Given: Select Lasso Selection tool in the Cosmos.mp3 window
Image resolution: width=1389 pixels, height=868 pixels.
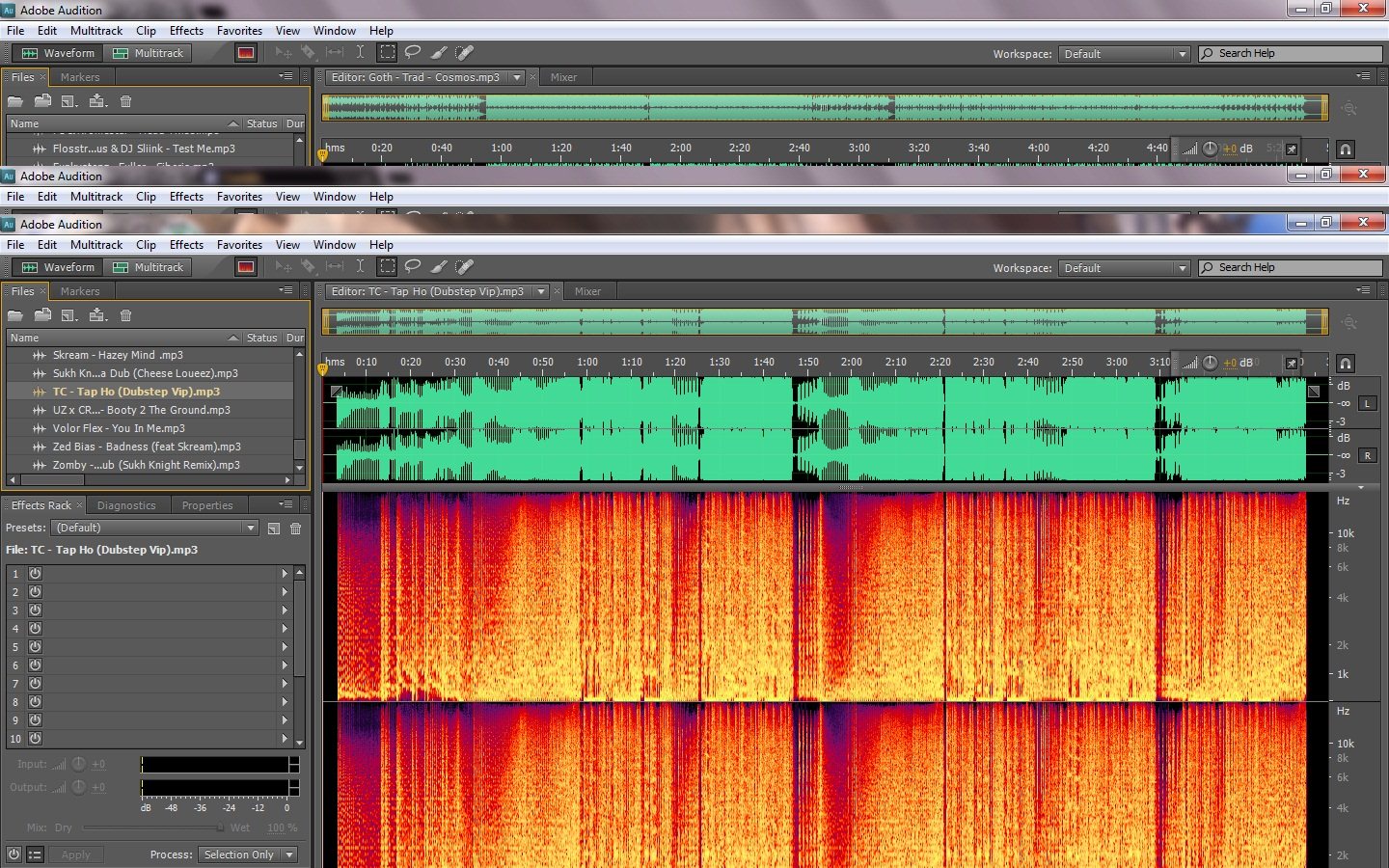Looking at the screenshot, I should 413,53.
